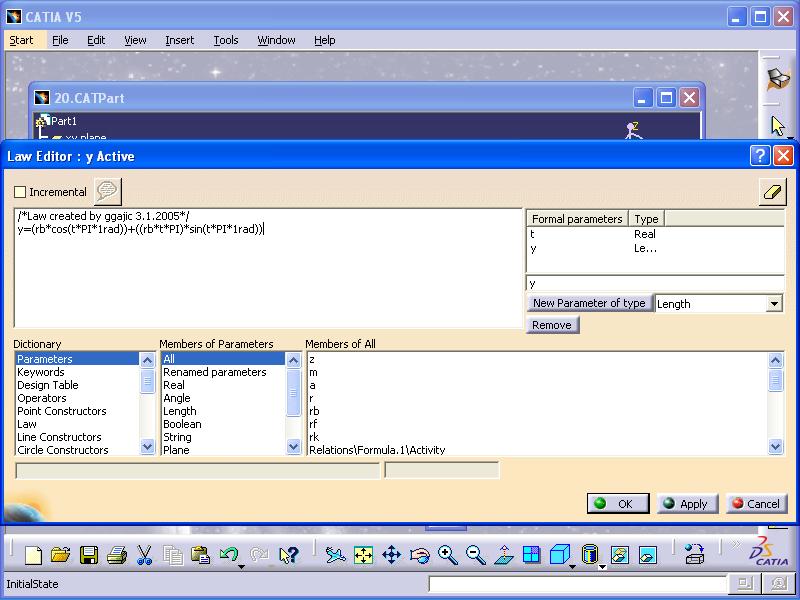Click the New file icon
Viewport: 800px width, 600px height.
coord(33,555)
